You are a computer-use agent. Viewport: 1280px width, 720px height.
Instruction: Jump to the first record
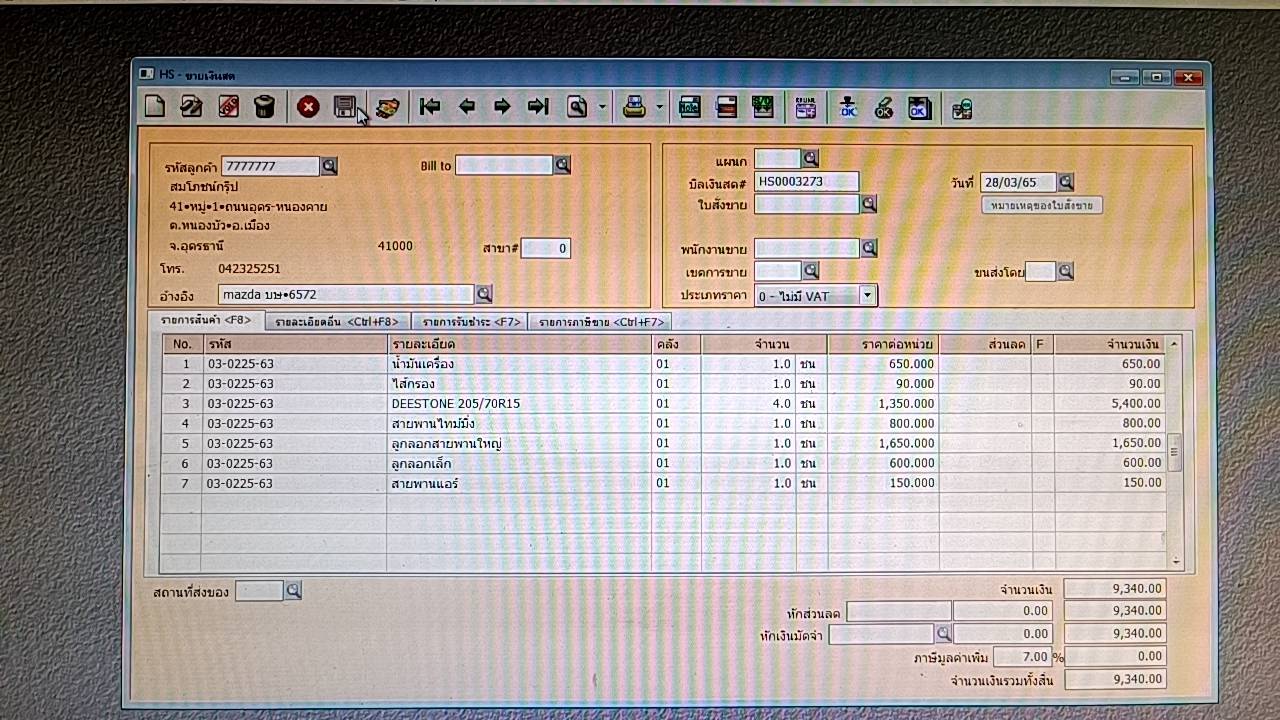(430, 107)
